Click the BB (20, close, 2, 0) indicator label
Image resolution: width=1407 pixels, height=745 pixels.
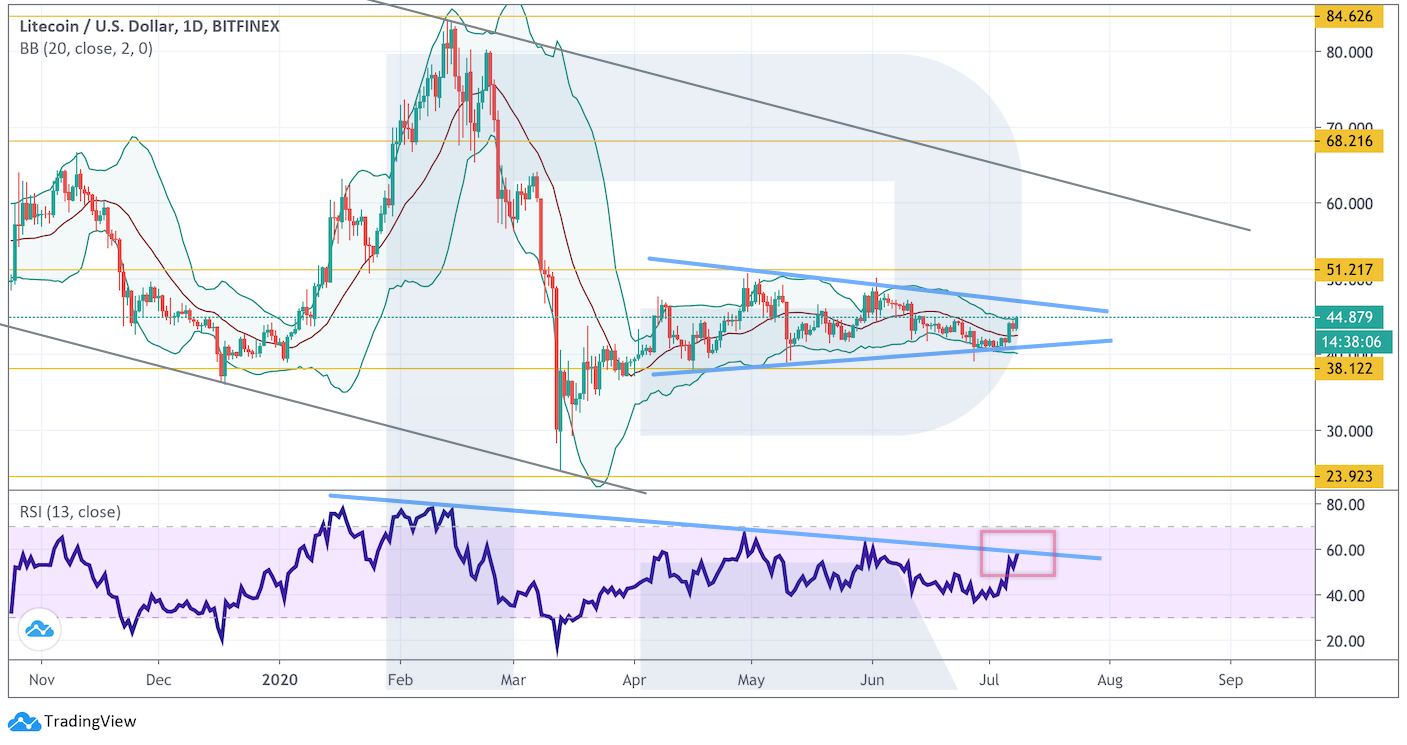tap(85, 48)
